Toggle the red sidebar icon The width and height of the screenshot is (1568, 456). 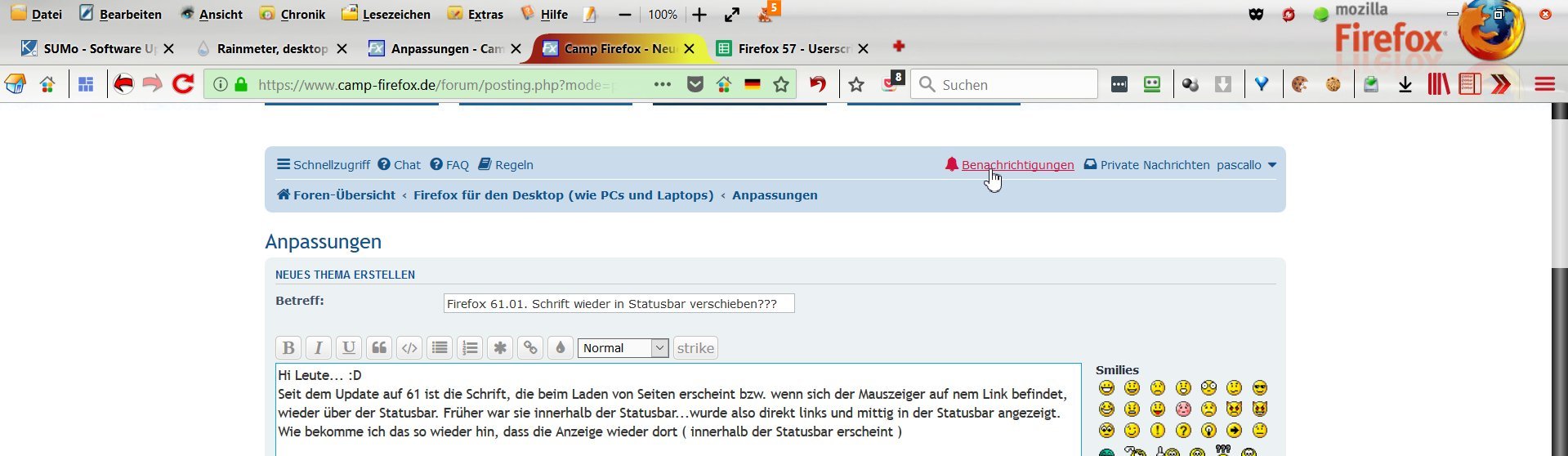pos(1470,84)
